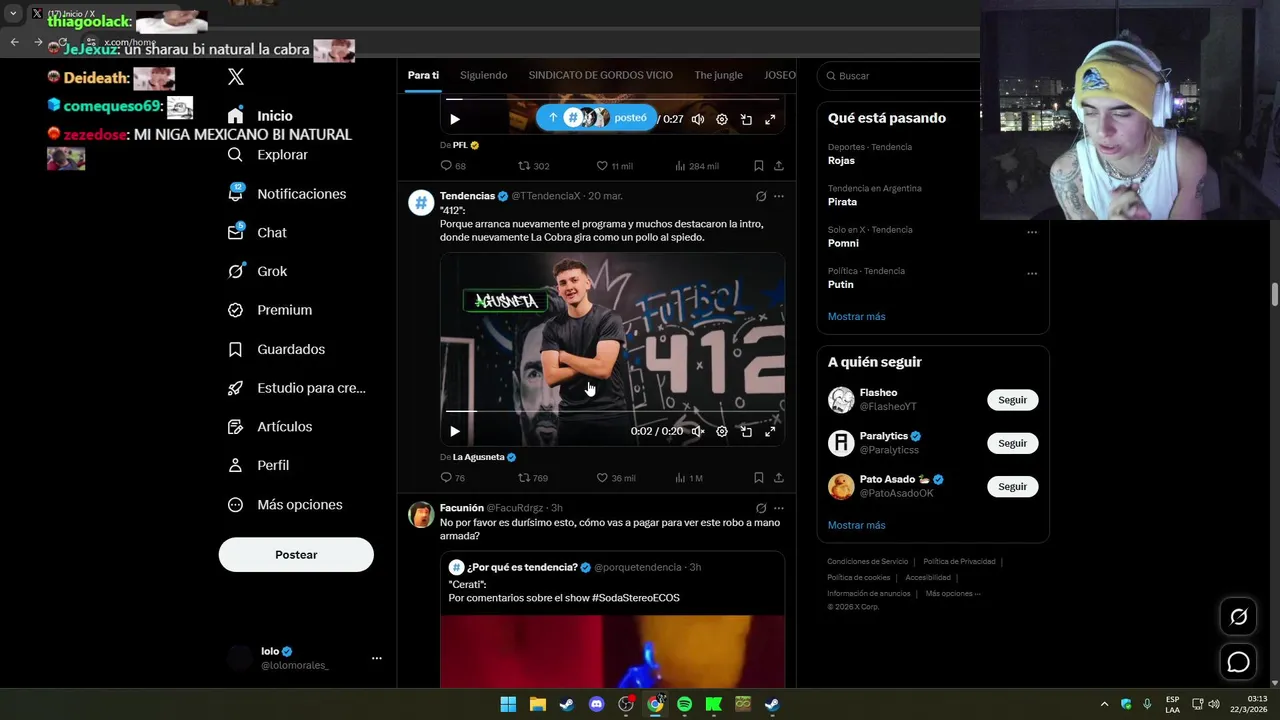Screen dimensions: 1280x720
Task: Play the PFL video
Action: click(455, 119)
